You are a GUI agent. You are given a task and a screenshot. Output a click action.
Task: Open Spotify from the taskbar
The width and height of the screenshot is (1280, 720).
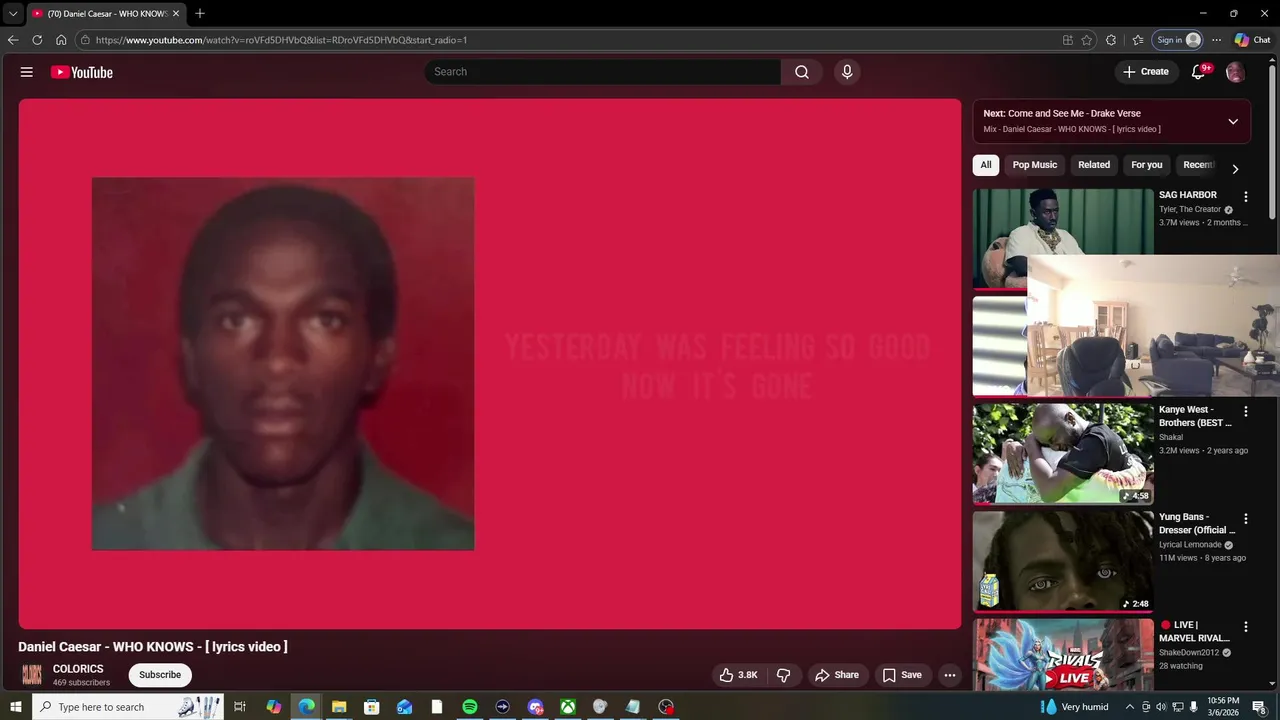pyautogui.click(x=470, y=707)
